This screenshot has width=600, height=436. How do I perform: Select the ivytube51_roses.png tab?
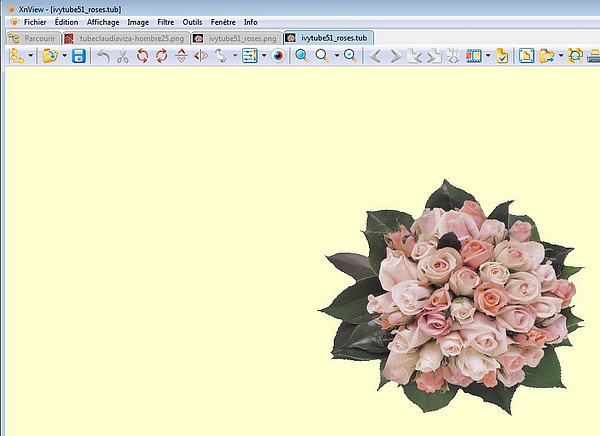point(234,38)
